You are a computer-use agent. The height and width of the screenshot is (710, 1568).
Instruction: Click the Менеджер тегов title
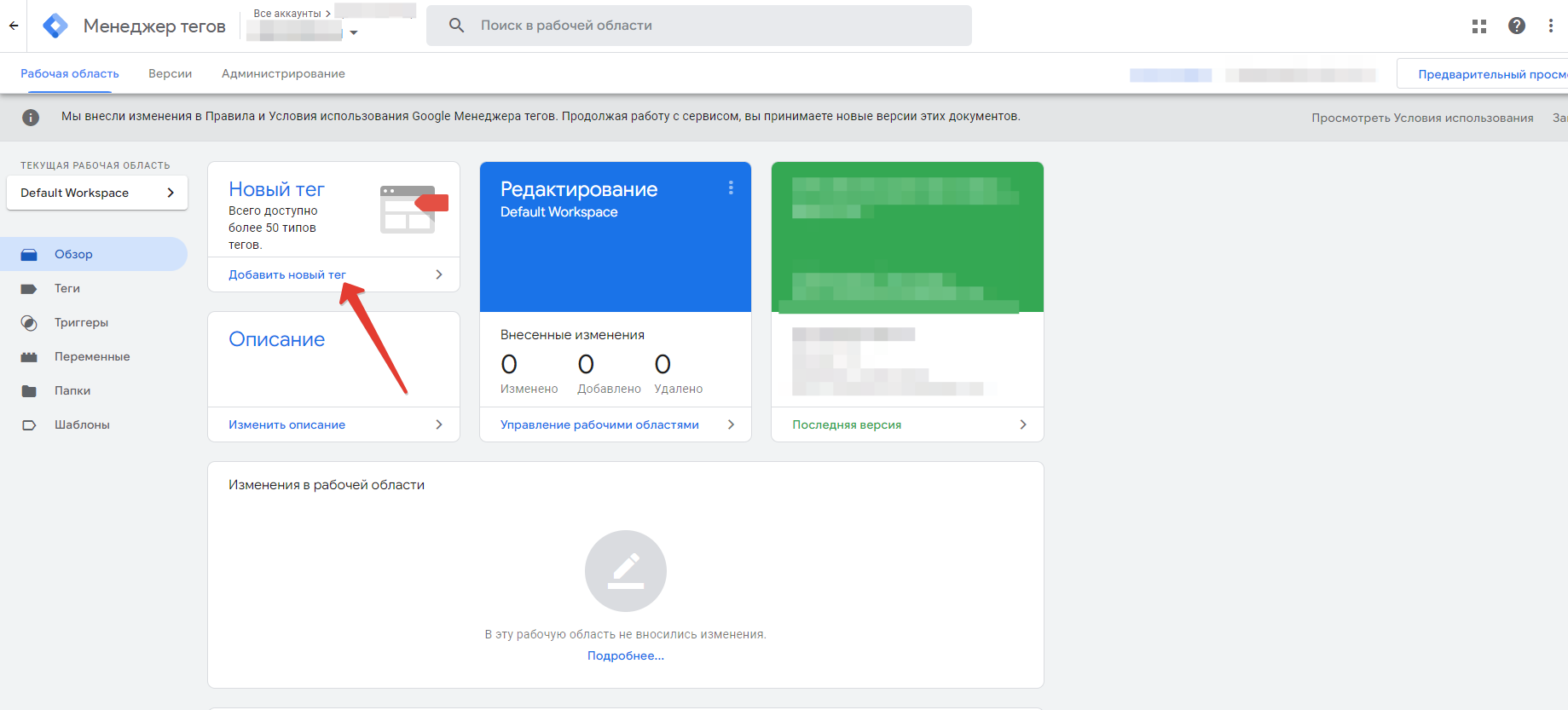[x=154, y=26]
